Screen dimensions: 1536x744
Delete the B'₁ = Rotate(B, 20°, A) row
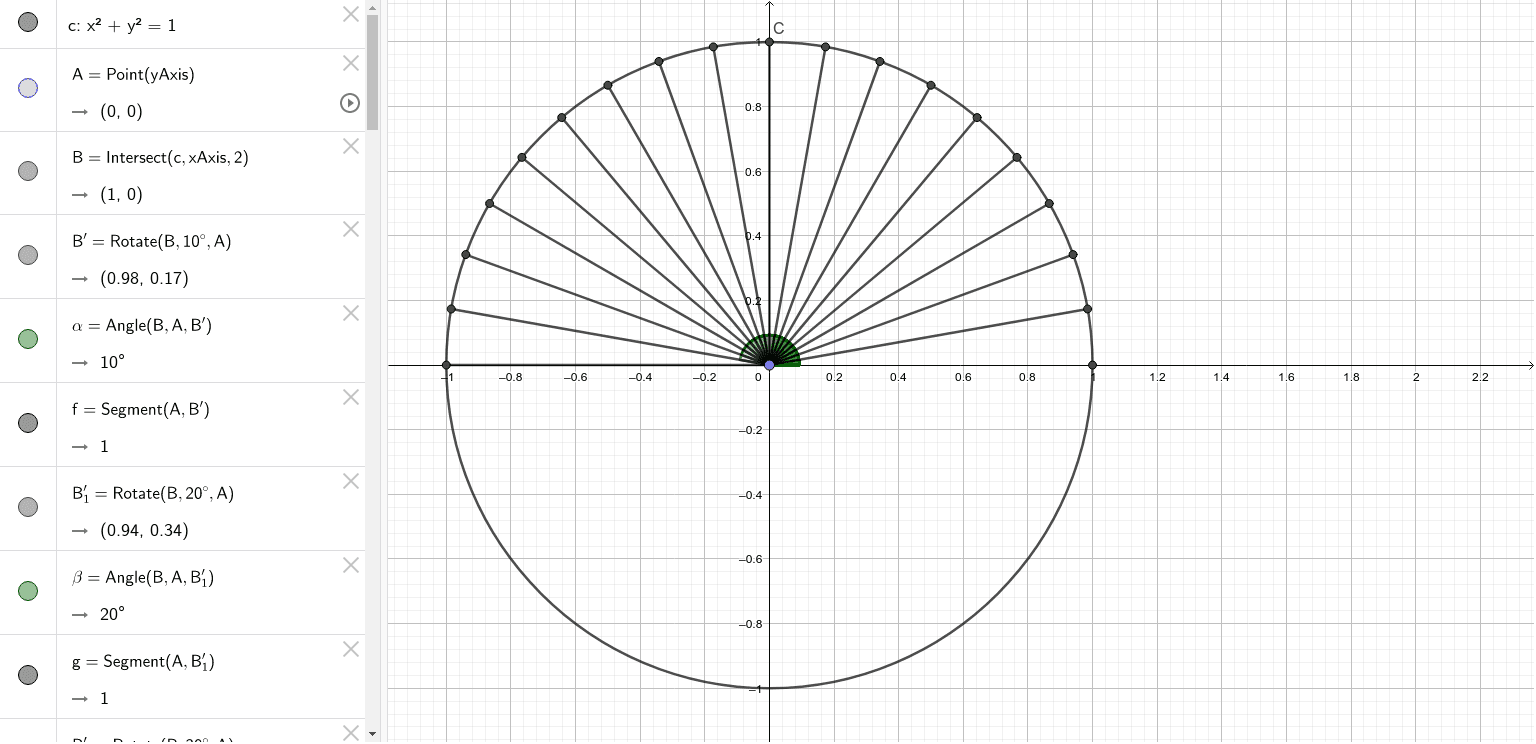click(350, 481)
